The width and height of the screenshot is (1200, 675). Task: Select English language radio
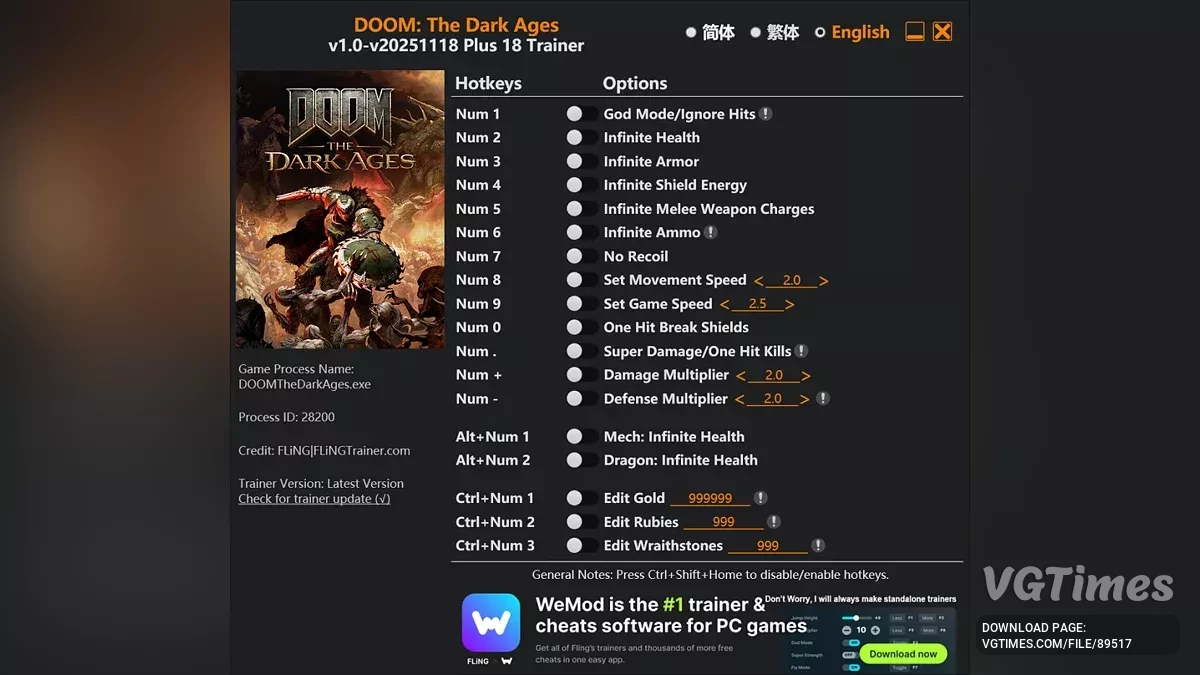(820, 32)
